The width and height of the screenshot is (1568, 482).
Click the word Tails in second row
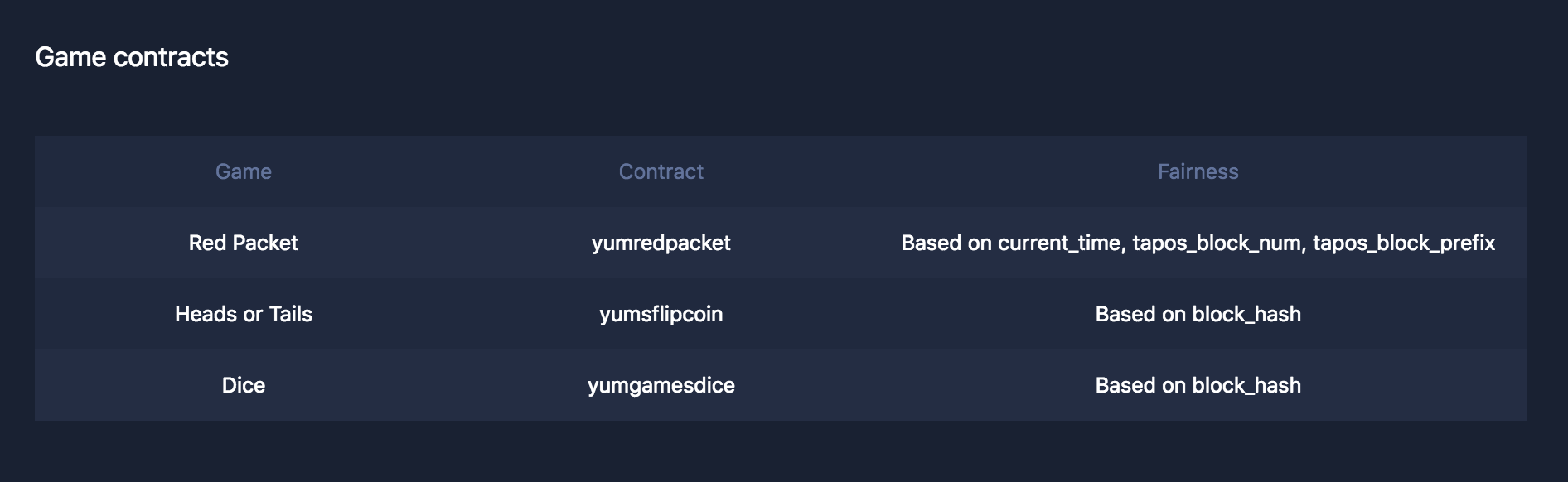click(x=290, y=314)
